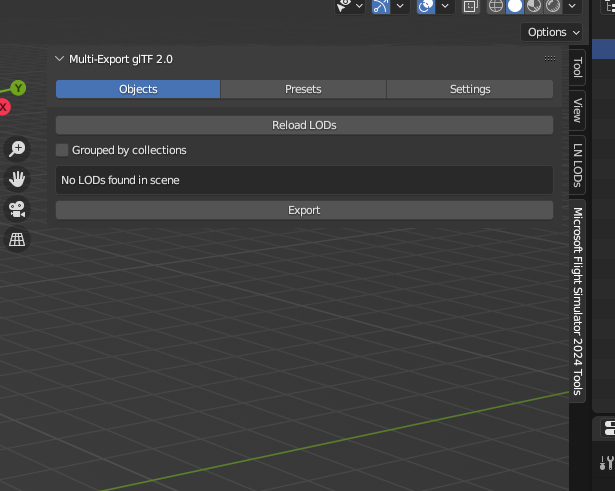Click the Reload LODs button
Viewport: 615px width, 491px height.
[x=304, y=125]
